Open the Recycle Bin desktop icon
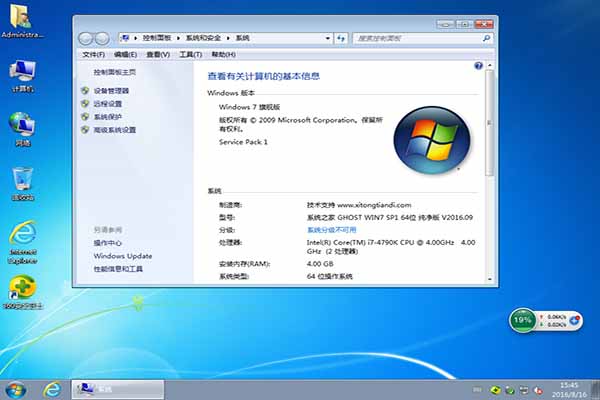Screen dimensions: 600x400 [x=23, y=183]
